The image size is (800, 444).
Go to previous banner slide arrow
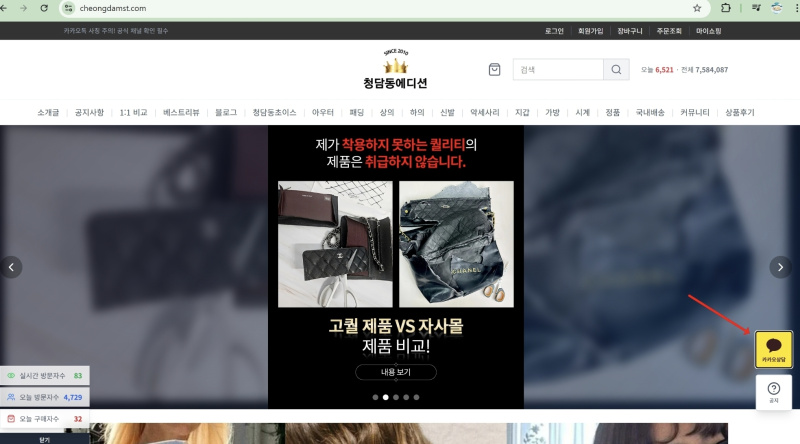point(11,267)
